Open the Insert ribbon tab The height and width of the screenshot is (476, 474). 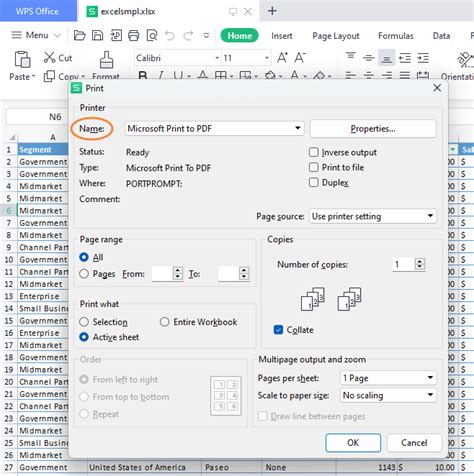coord(282,36)
